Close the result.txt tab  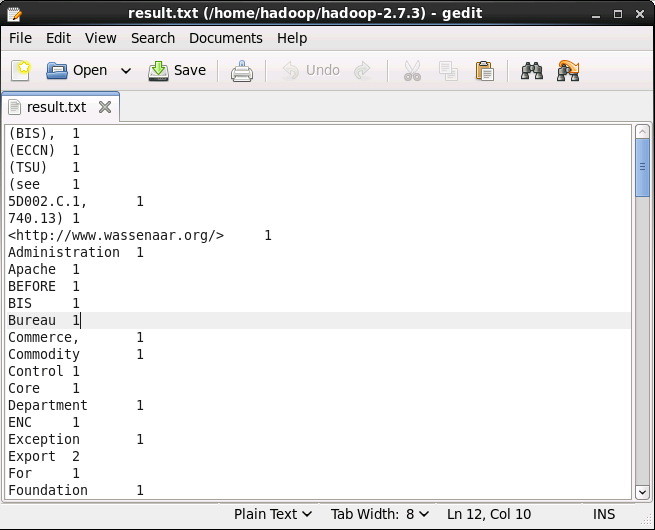click(x=105, y=107)
